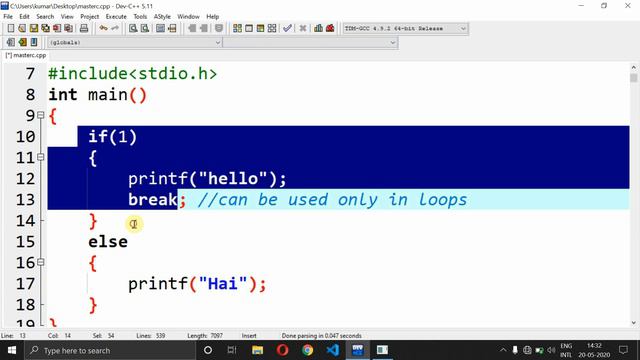Click the editor scrollbar down arrow
The image size is (640, 360).
(x=633, y=323)
